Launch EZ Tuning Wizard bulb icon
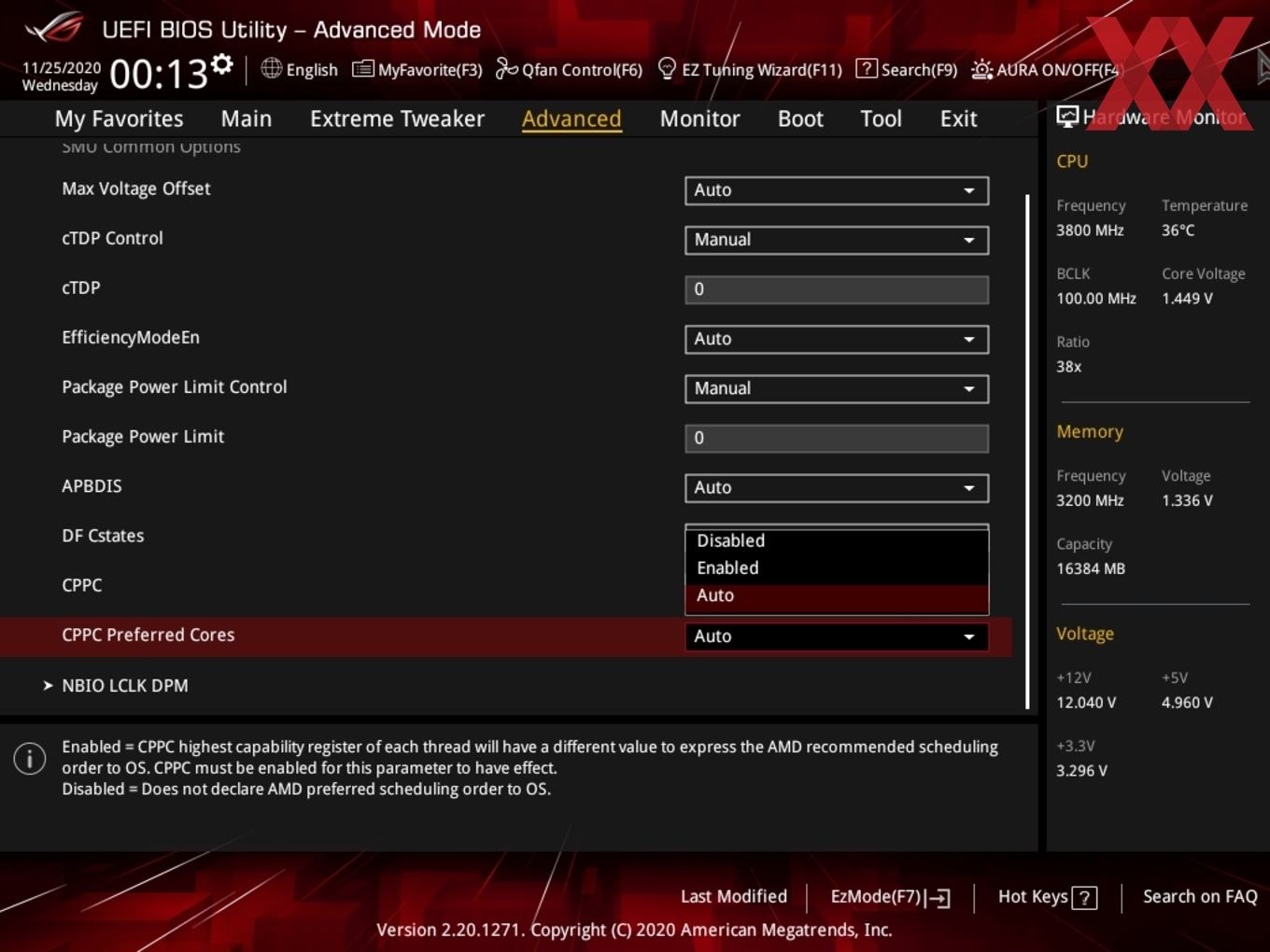Image resolution: width=1270 pixels, height=952 pixels. tap(667, 68)
